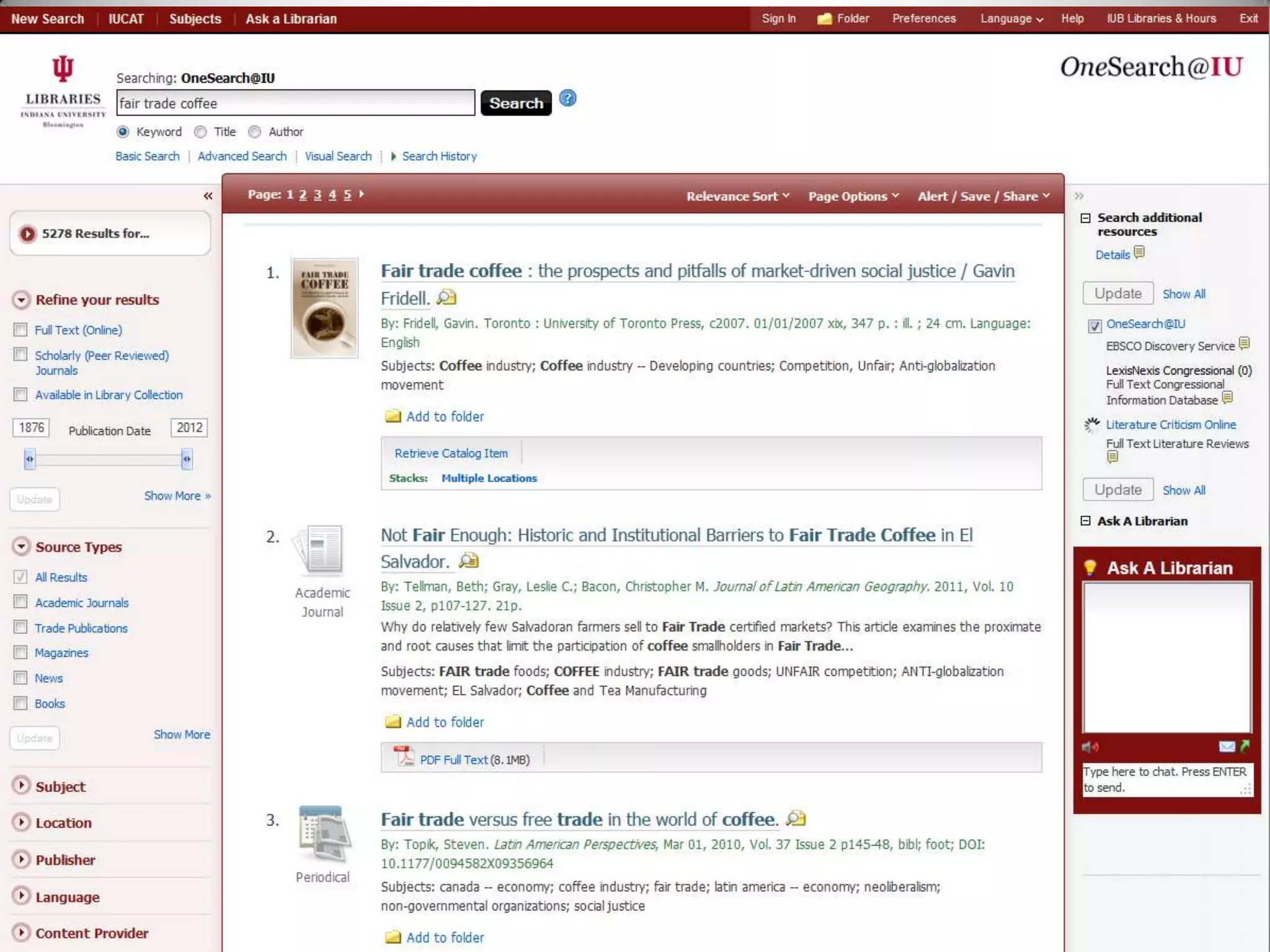Click email icon in Ask A Librarian chat

pos(1226,747)
